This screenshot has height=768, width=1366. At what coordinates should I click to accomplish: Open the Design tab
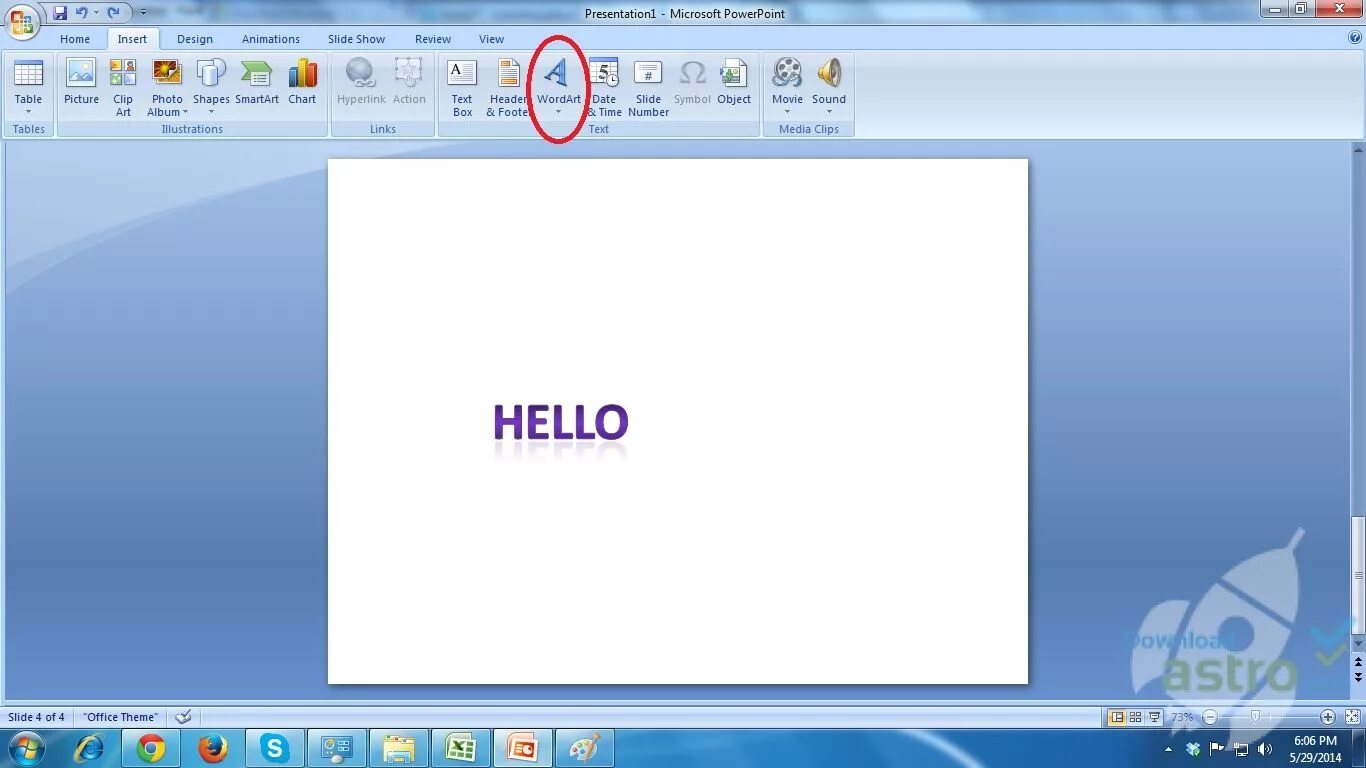pyautogui.click(x=194, y=39)
